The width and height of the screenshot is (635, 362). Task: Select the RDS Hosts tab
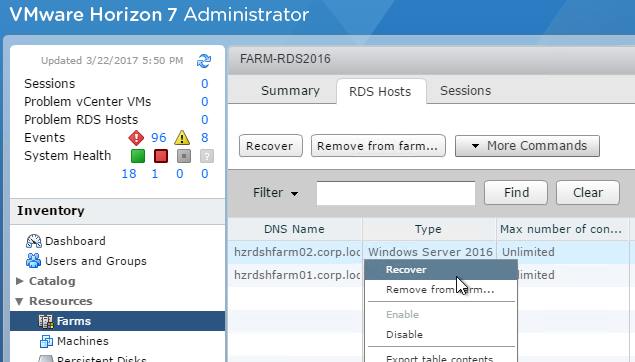380,92
